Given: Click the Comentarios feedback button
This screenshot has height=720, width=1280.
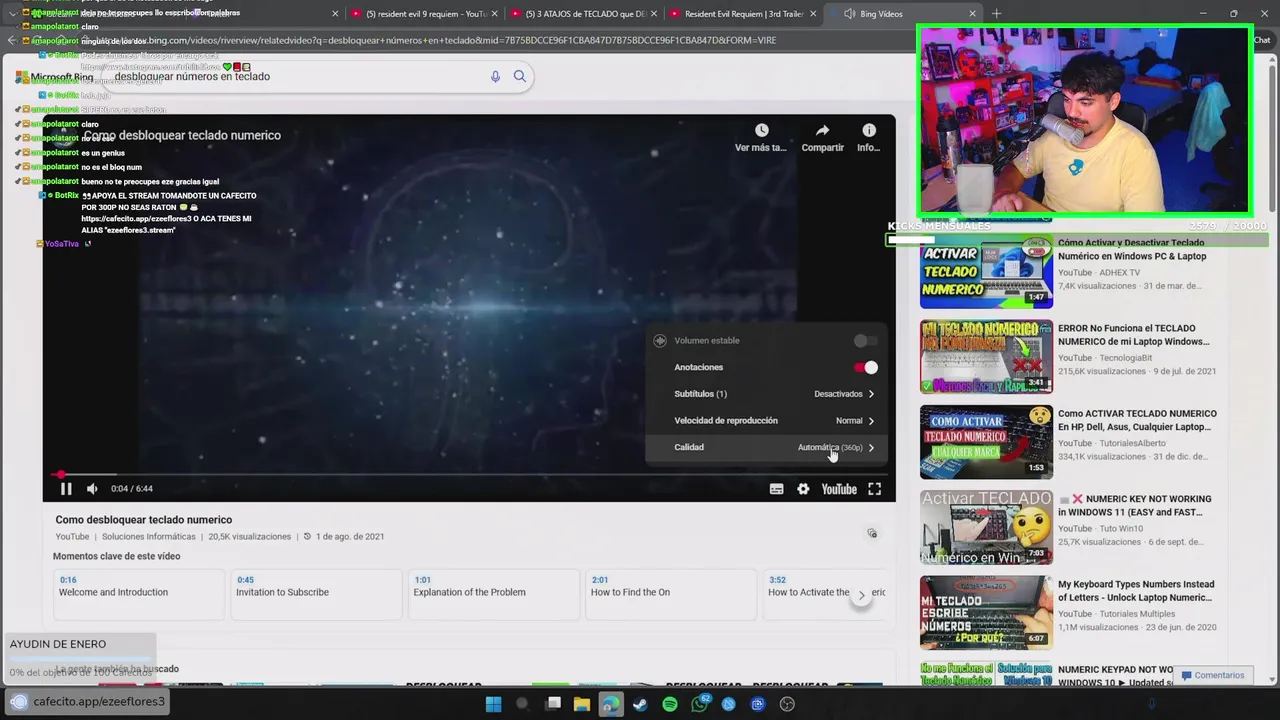Looking at the screenshot, I should 1212,675.
